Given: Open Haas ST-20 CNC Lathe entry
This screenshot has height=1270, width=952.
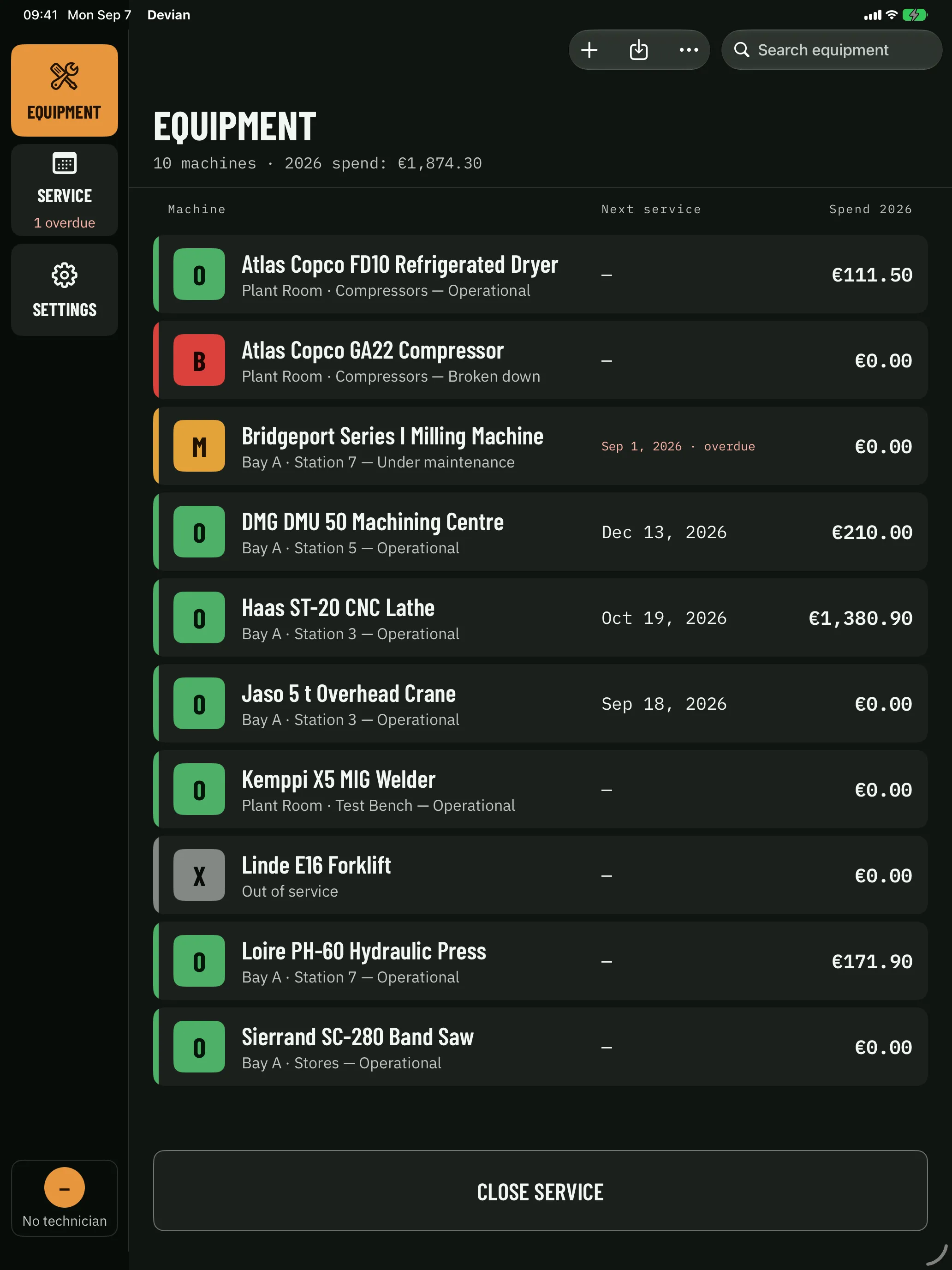Looking at the screenshot, I should point(540,618).
